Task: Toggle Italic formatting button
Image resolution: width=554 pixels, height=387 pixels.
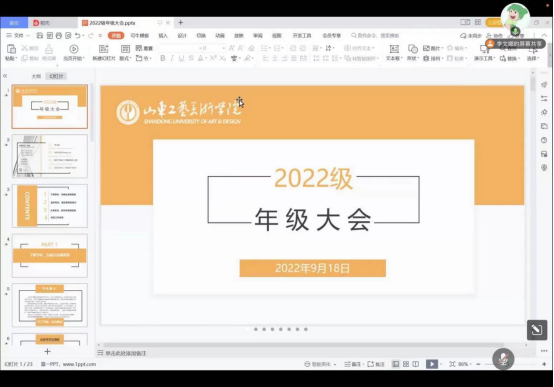Action: pyautogui.click(x=172, y=58)
